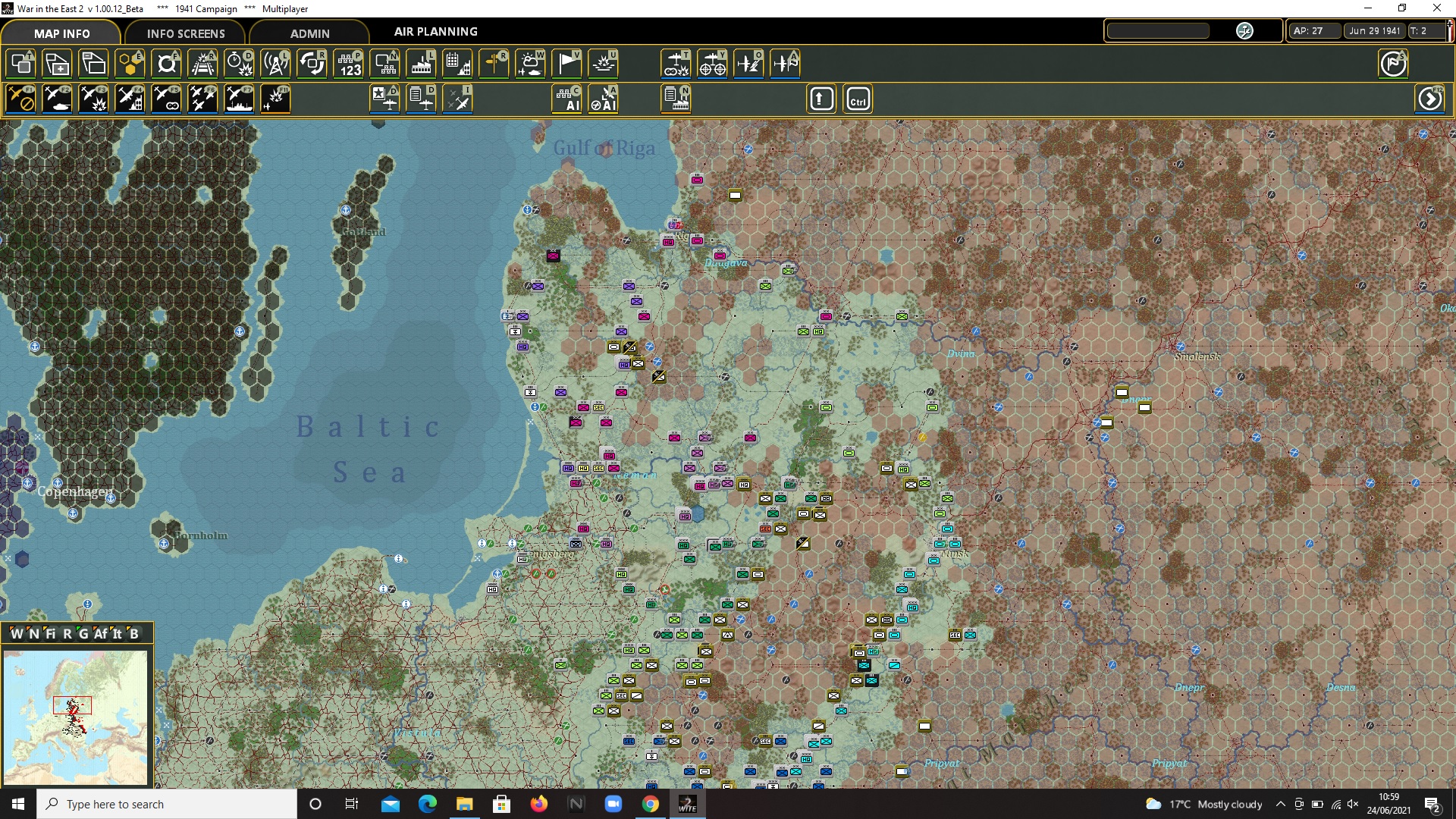Screen dimensions: 1456x819
Task: Toggle the hex grid display icon
Action: (130, 64)
